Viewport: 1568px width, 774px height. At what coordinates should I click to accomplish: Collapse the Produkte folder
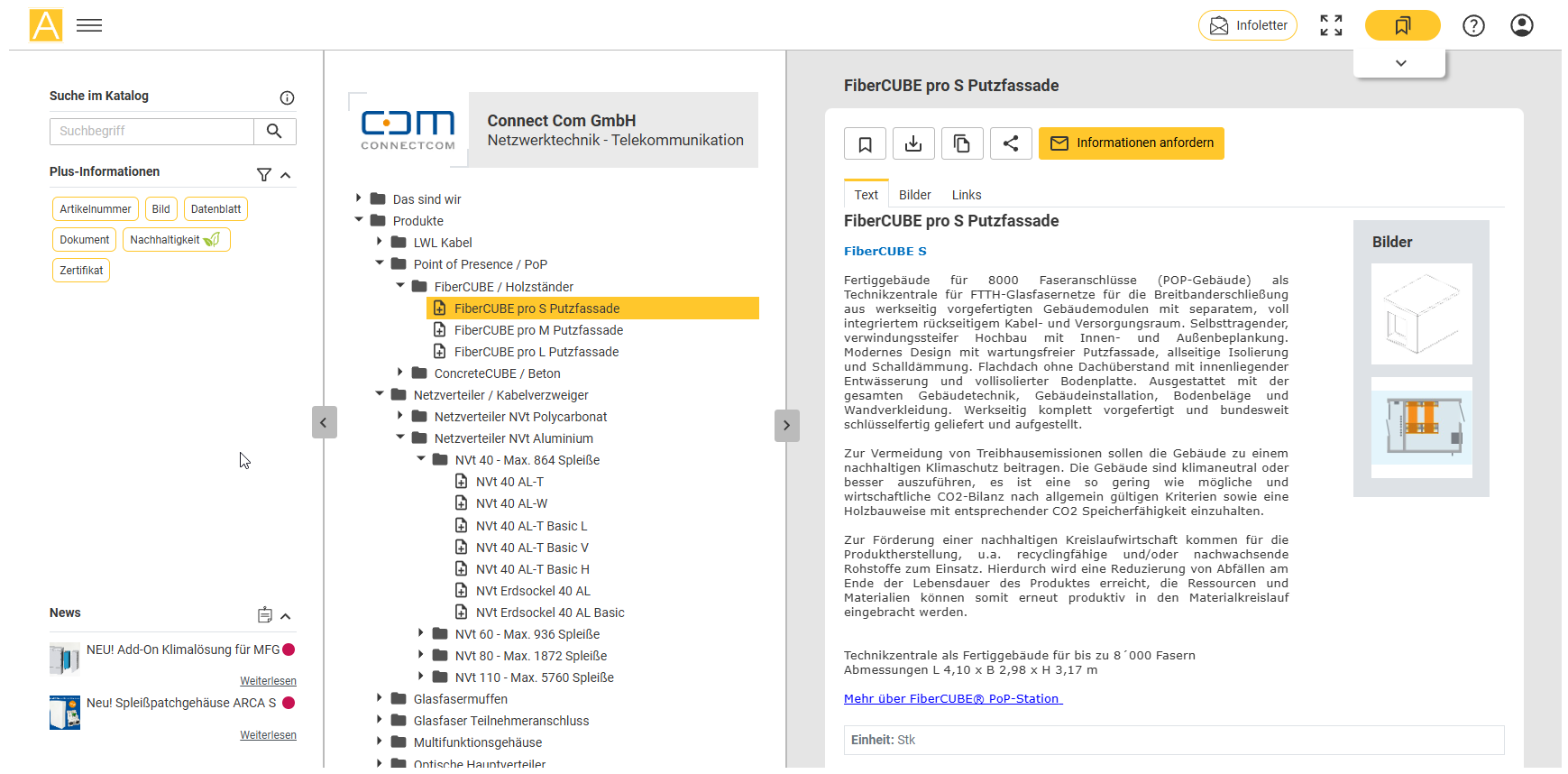[x=358, y=219]
